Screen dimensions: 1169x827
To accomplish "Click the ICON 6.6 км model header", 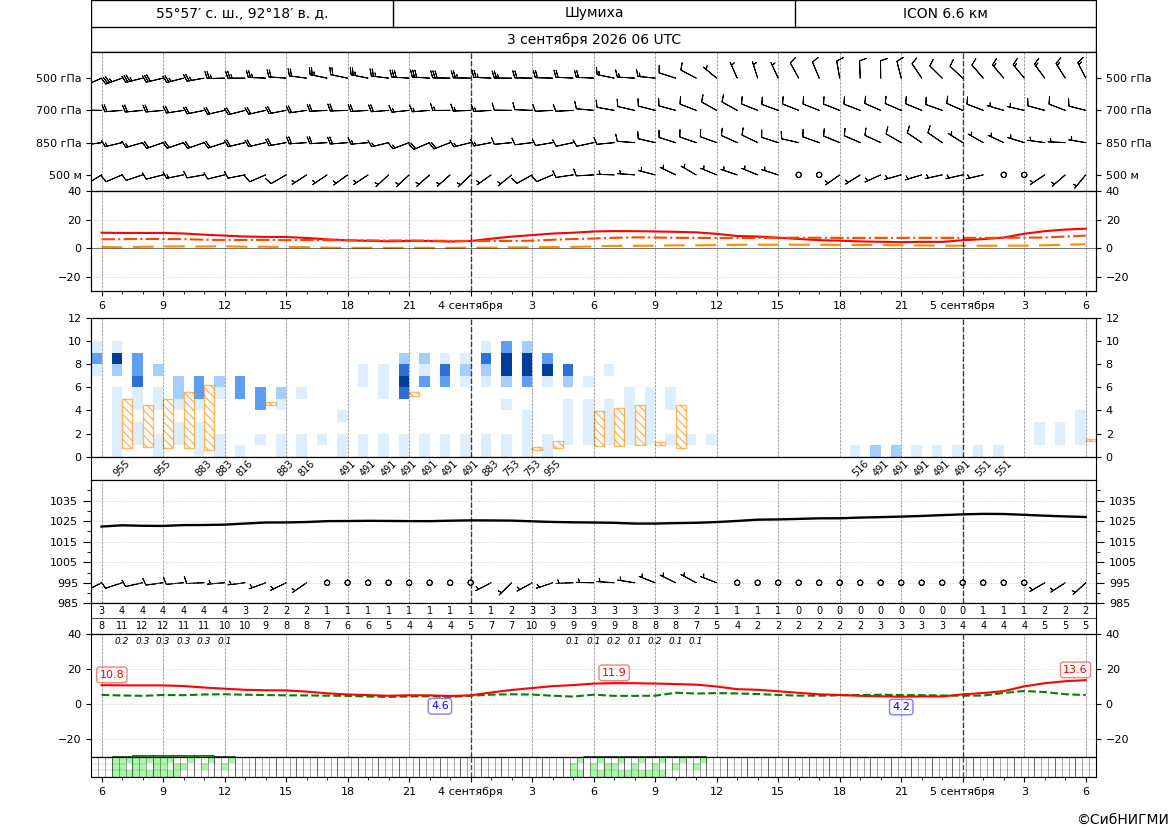I will (945, 13).
